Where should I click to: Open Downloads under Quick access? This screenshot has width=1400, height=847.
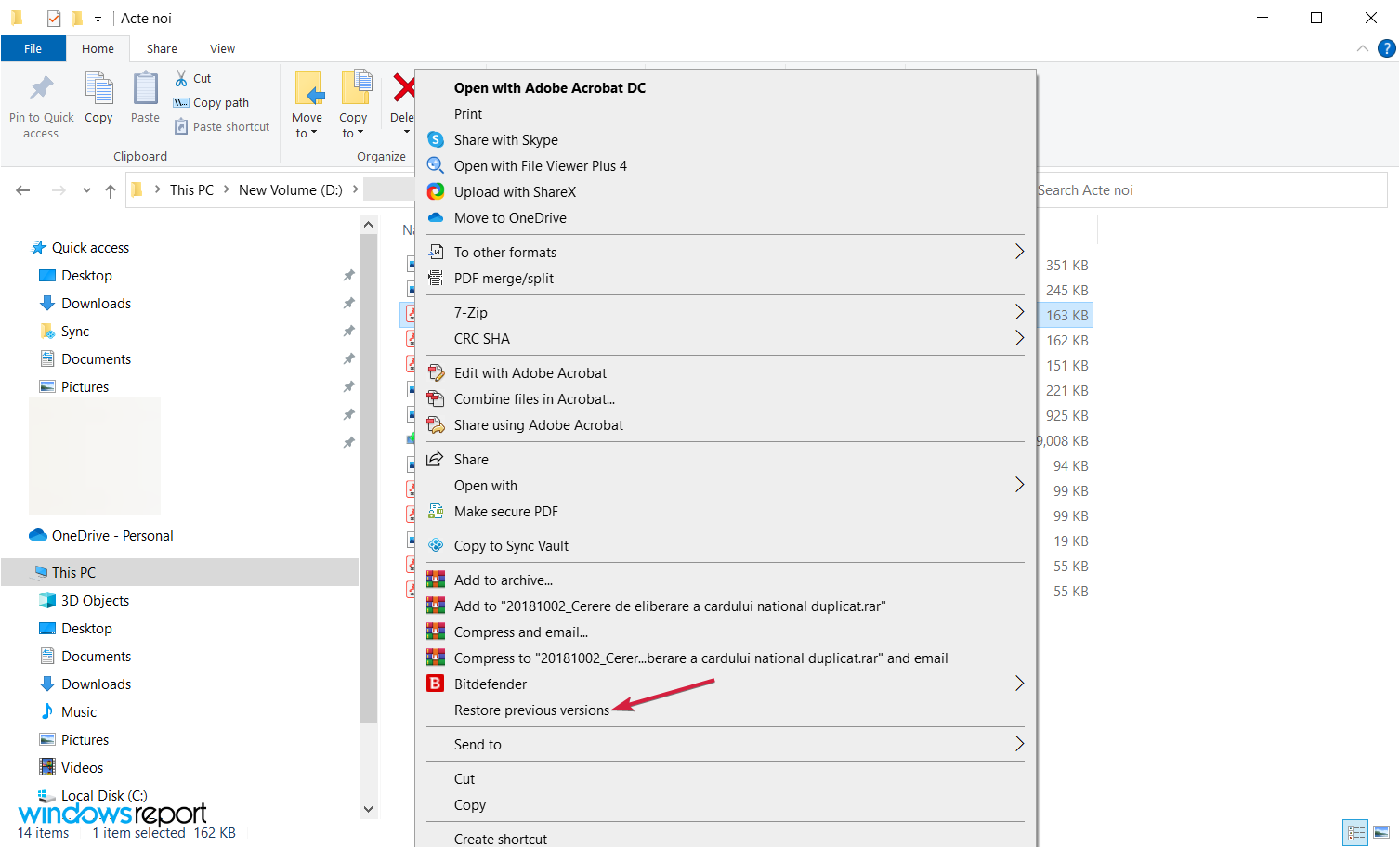pos(96,304)
